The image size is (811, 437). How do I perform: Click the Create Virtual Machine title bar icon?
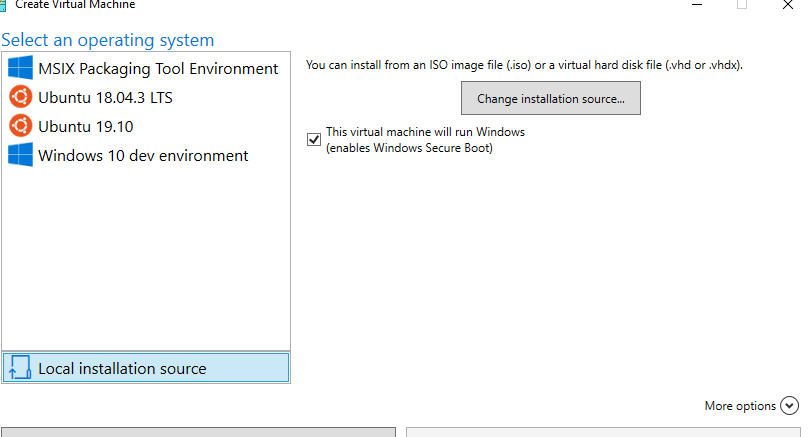point(3,4)
